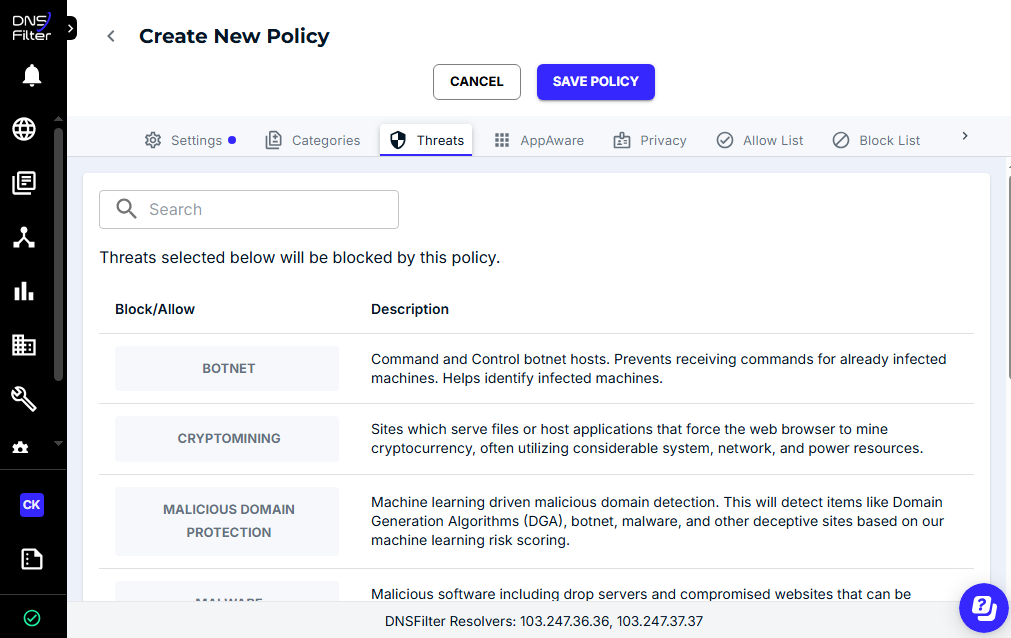Toggle Malicious Domain Protection blocking

click(x=227, y=520)
